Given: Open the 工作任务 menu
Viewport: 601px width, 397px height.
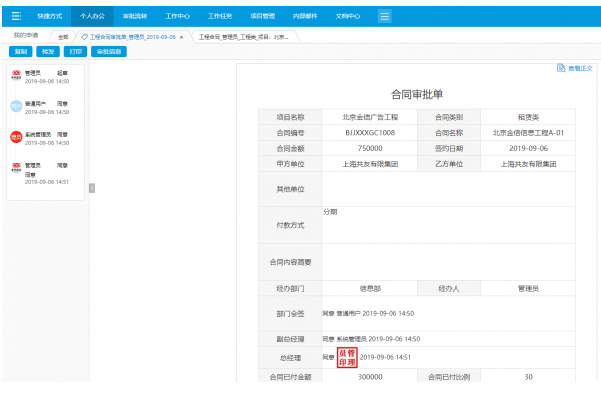Looking at the screenshot, I should (x=220, y=16).
